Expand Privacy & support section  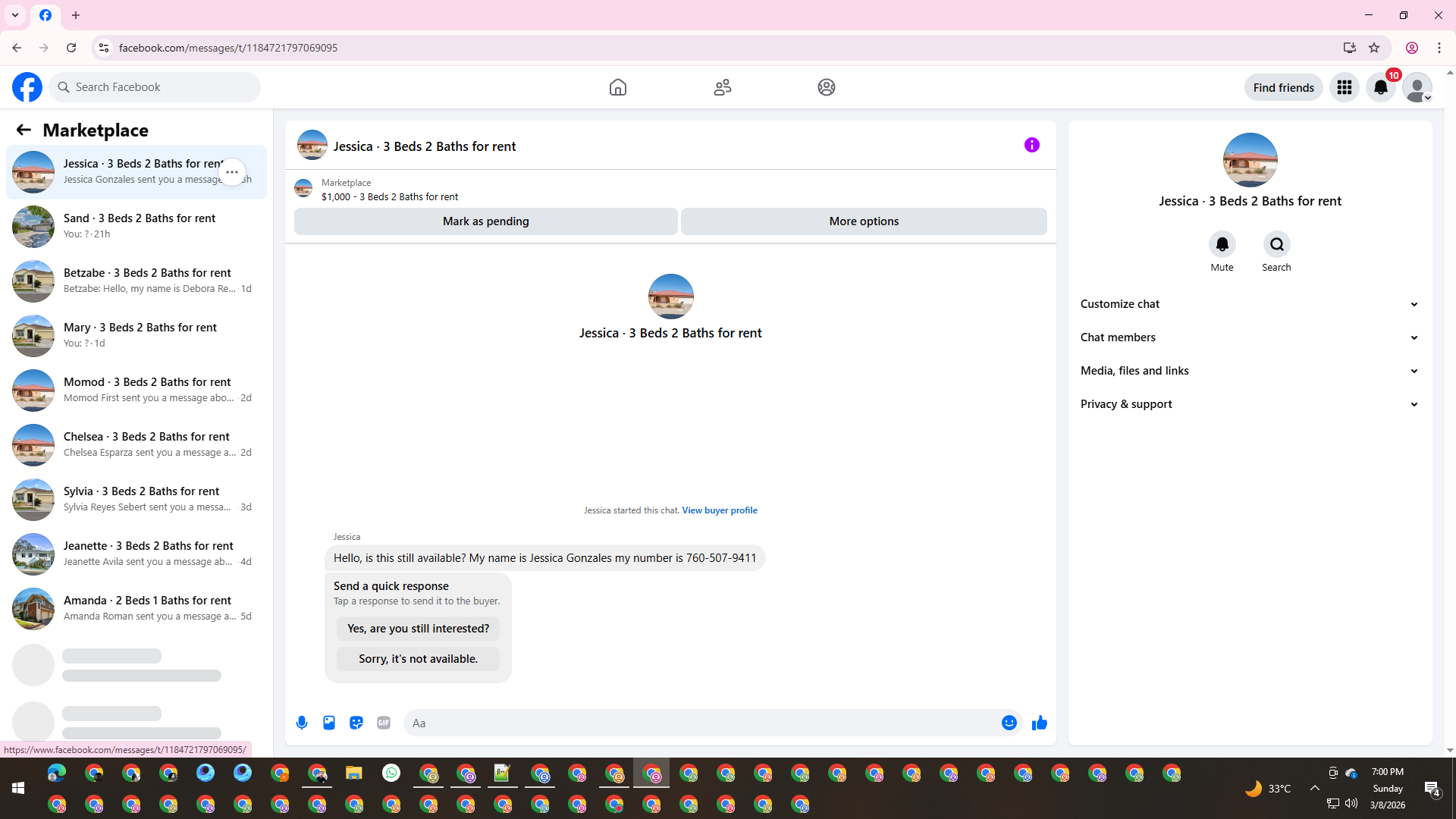(1249, 404)
